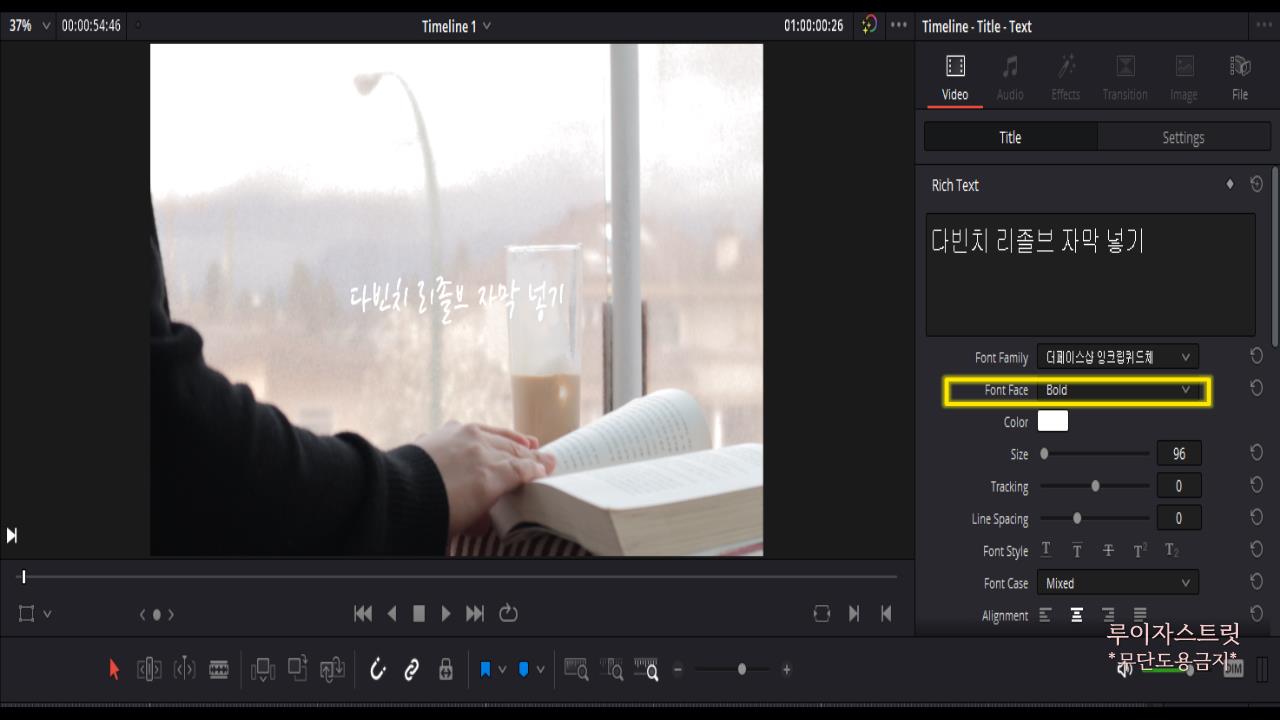Open the Font Family dropdown
Screen dimensions: 1280x720
tap(1118, 357)
